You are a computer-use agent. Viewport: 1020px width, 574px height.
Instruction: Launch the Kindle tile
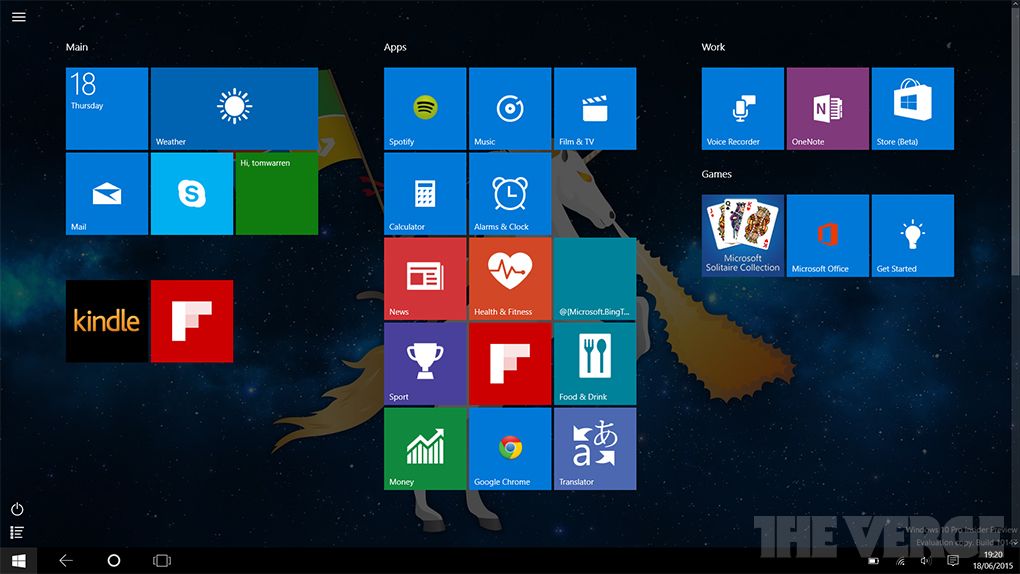tap(107, 321)
